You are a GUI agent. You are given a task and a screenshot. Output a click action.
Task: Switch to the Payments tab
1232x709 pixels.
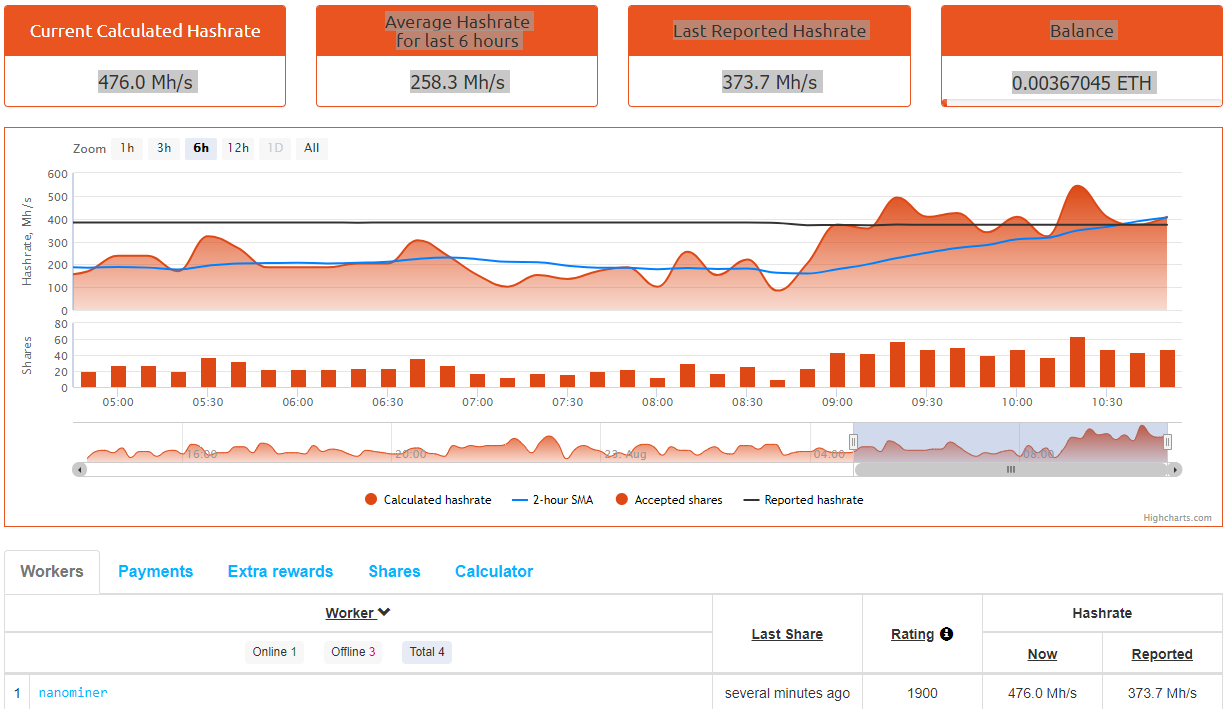tap(155, 572)
